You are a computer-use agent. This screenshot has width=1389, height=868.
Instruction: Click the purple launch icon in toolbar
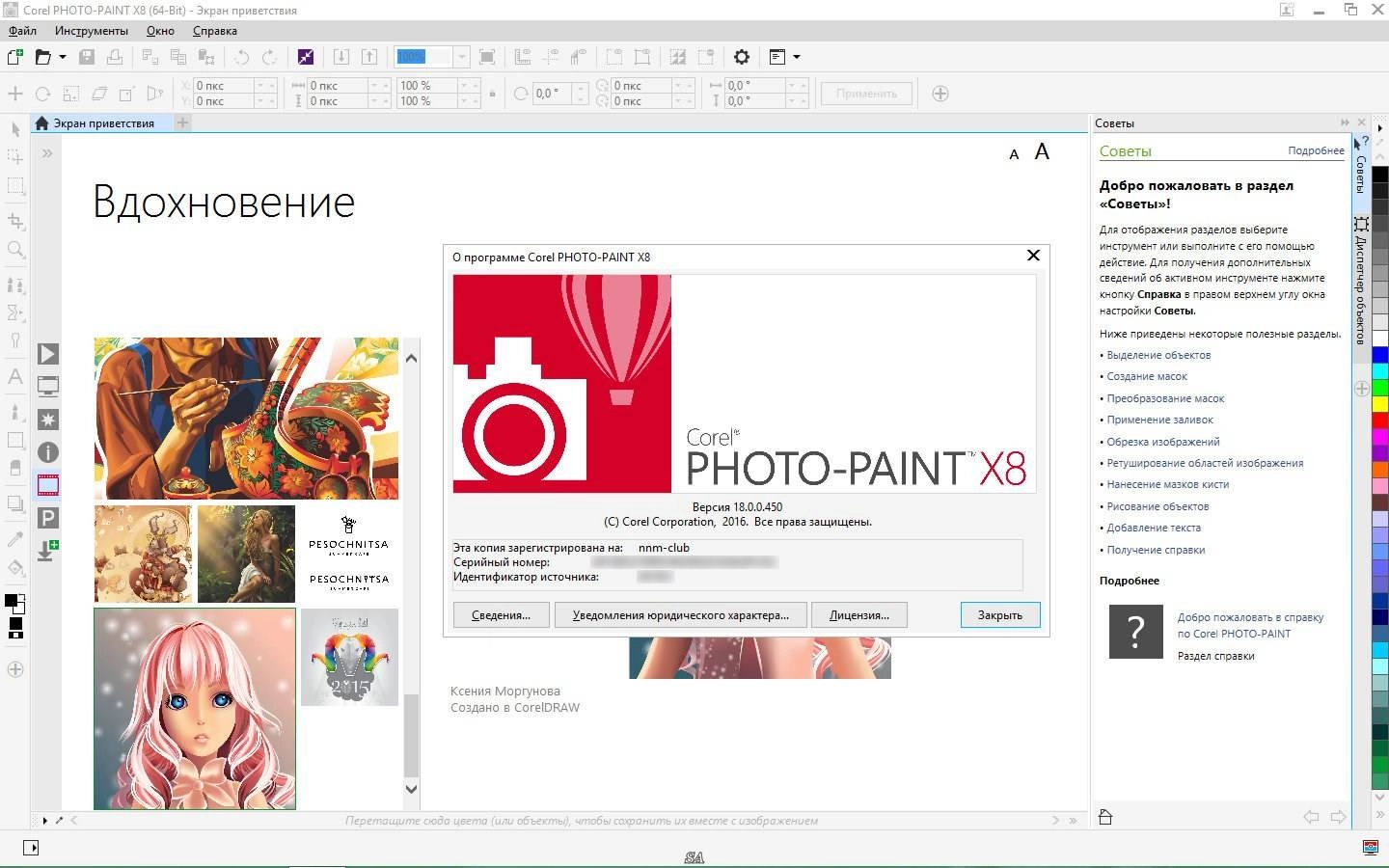(x=306, y=57)
